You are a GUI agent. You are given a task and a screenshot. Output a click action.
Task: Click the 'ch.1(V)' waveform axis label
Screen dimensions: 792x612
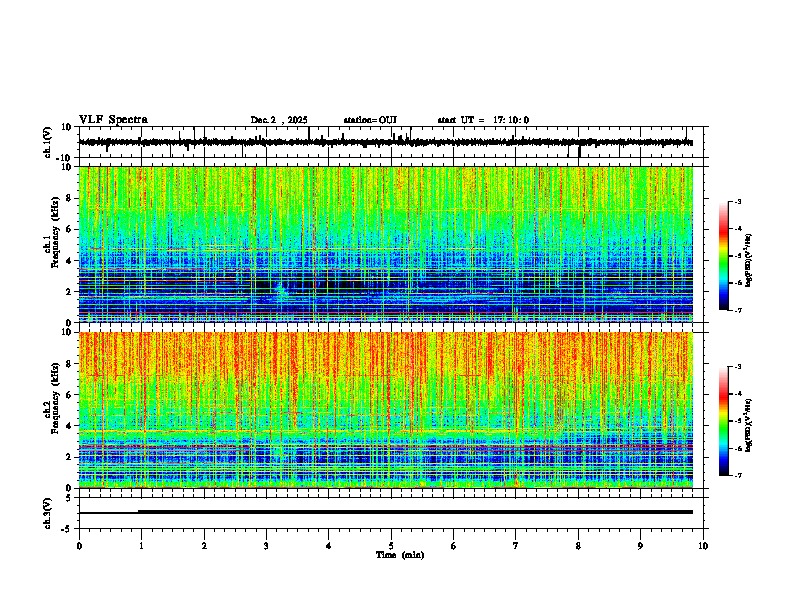(48, 142)
